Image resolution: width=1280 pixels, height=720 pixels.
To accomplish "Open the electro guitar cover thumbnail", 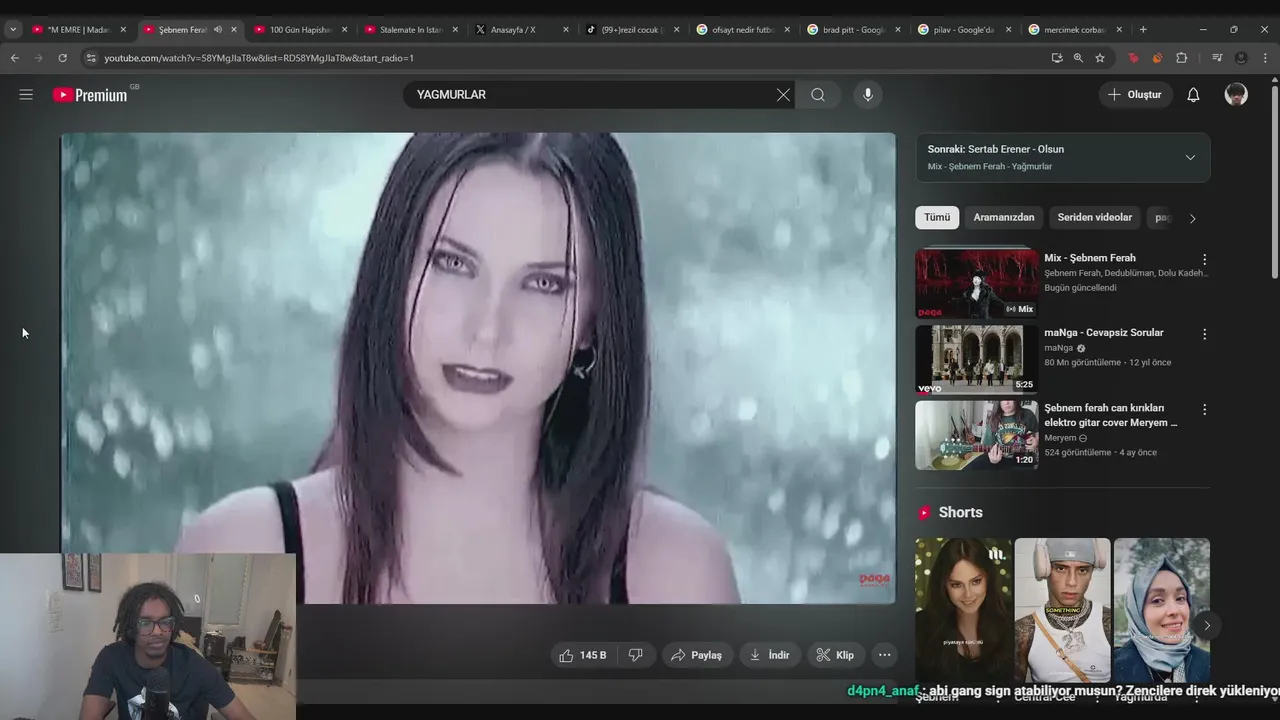I will coord(976,435).
